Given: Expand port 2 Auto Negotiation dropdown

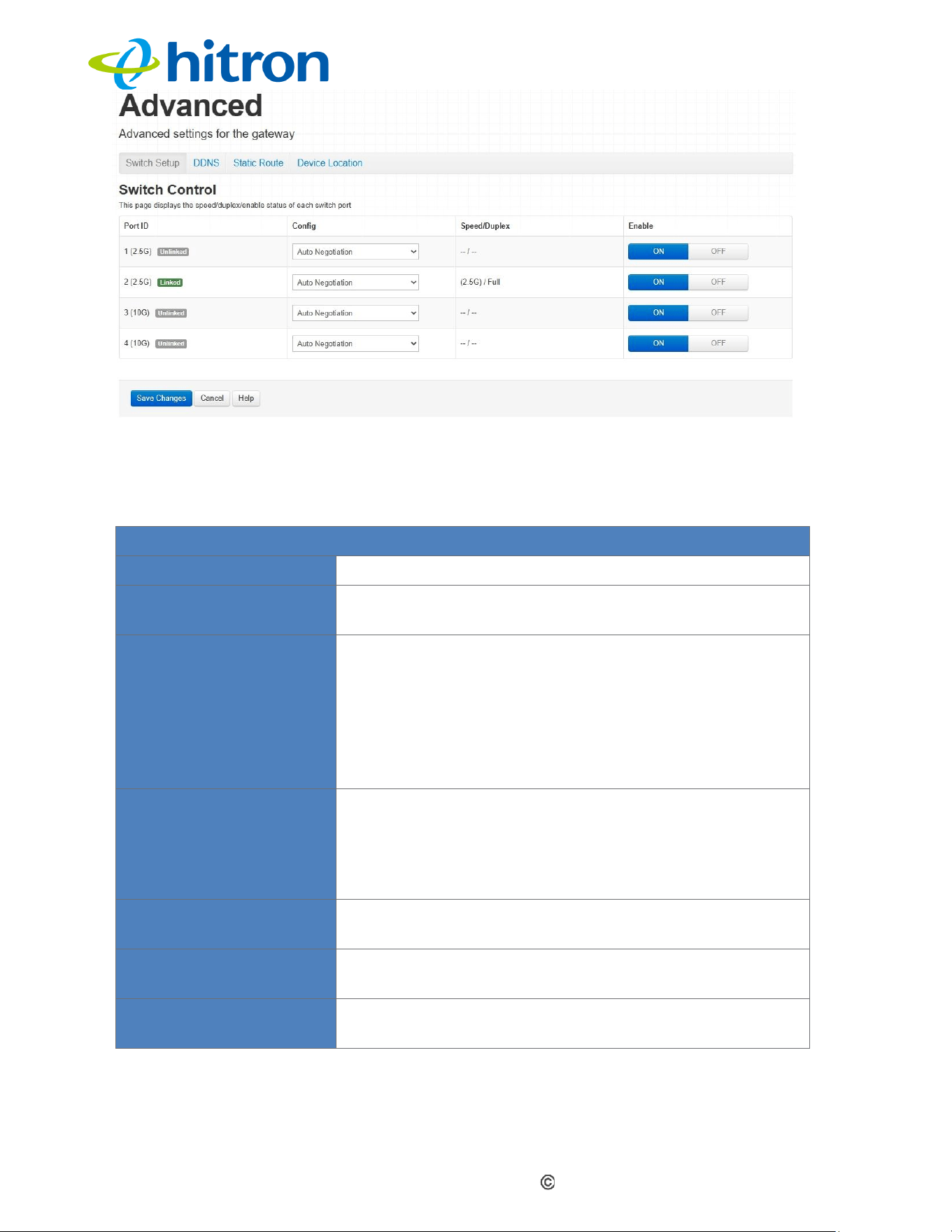Looking at the screenshot, I should [x=355, y=283].
